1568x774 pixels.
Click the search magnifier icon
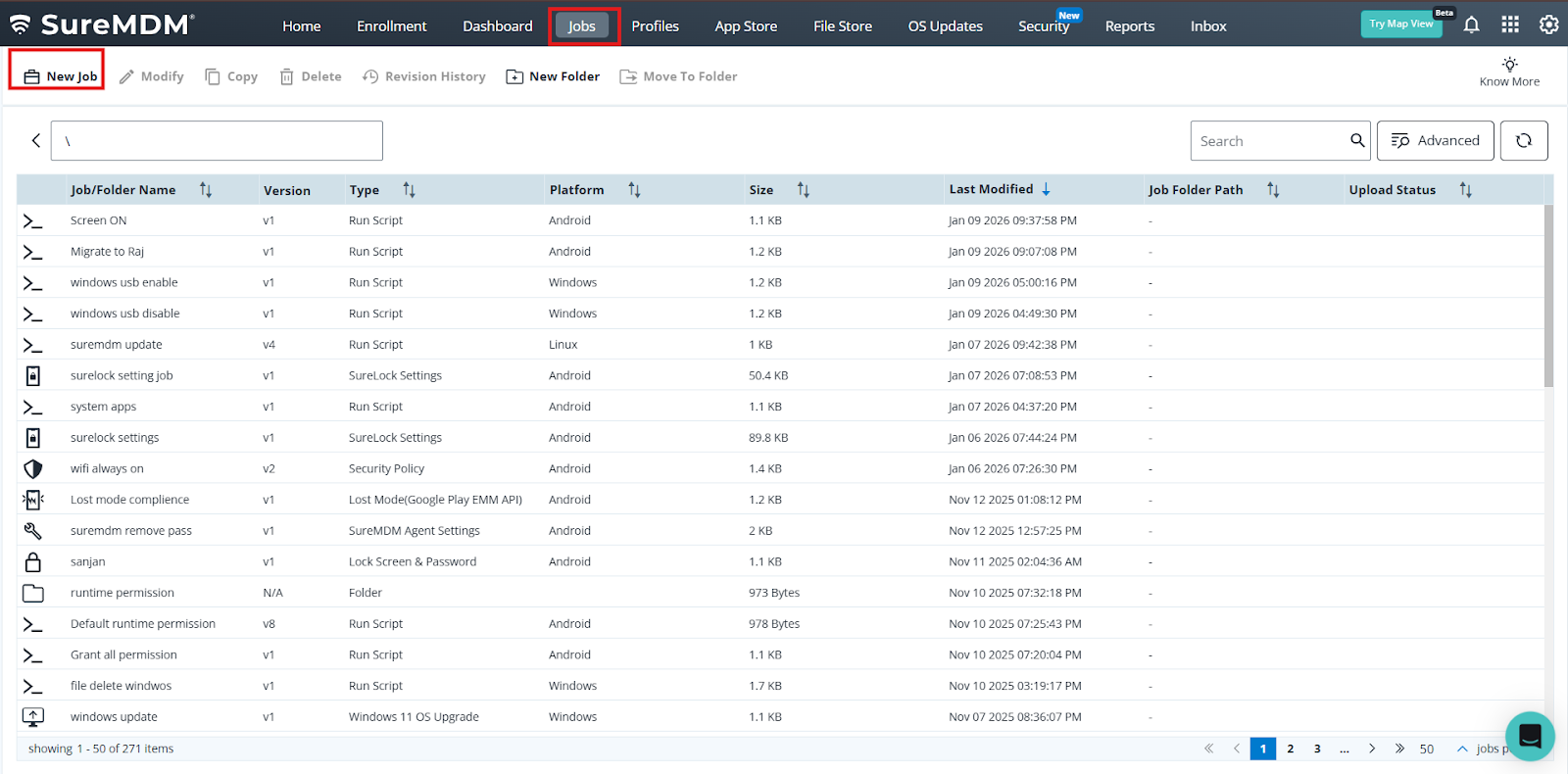[x=1357, y=141]
